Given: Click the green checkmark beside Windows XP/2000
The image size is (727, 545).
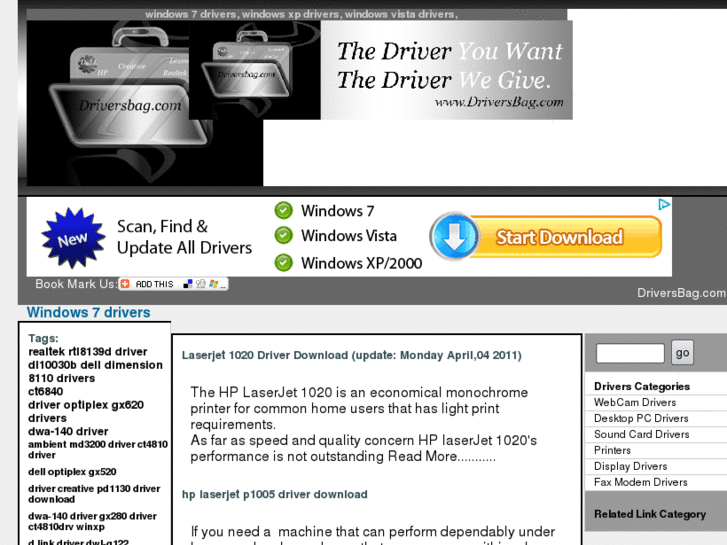Looking at the screenshot, I should (x=283, y=263).
